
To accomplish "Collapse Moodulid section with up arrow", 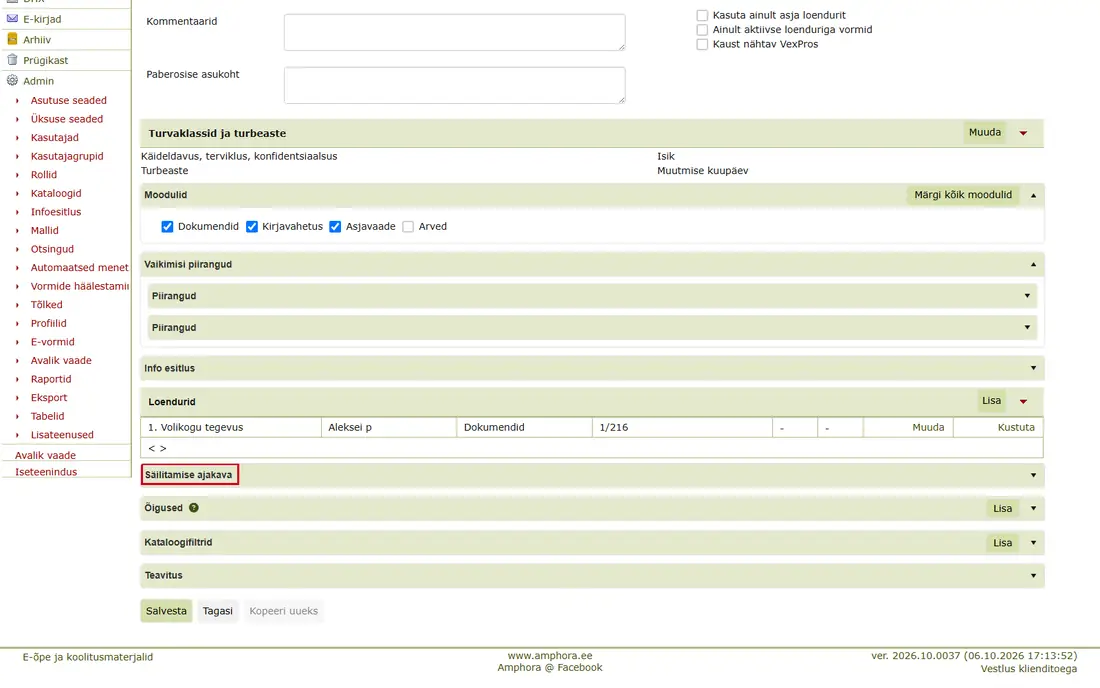I will [1033, 196].
